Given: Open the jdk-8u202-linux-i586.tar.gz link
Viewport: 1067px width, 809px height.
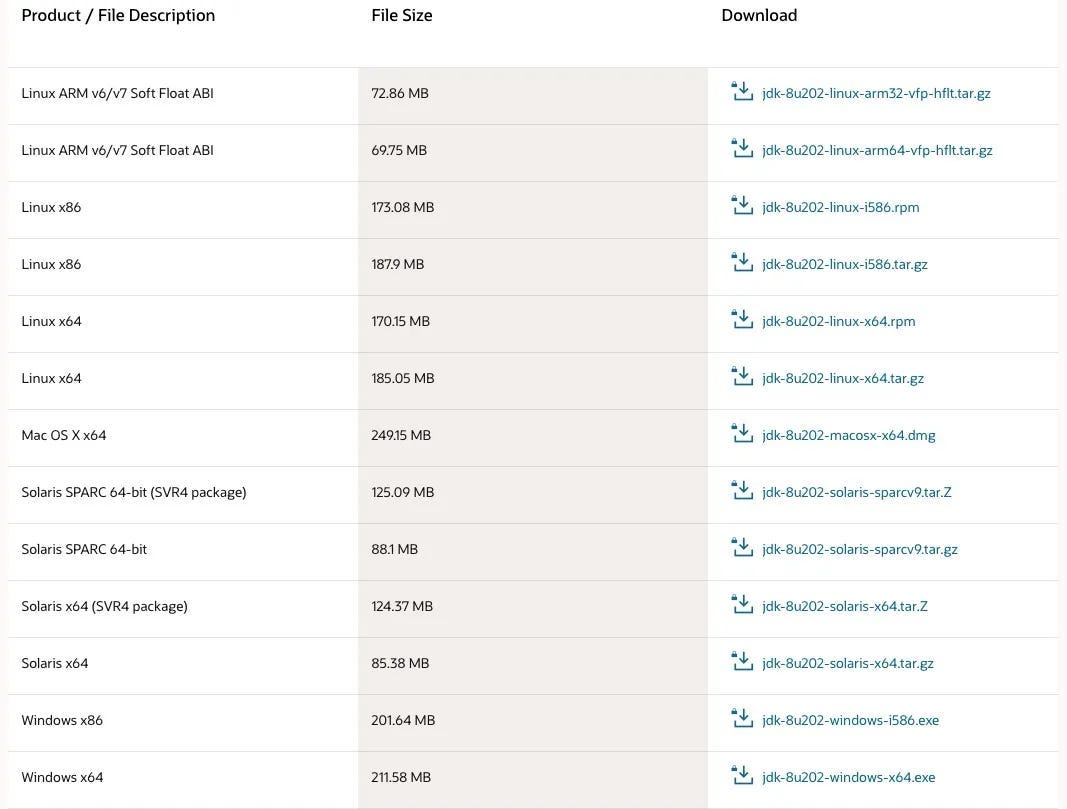Looking at the screenshot, I should (x=844, y=264).
